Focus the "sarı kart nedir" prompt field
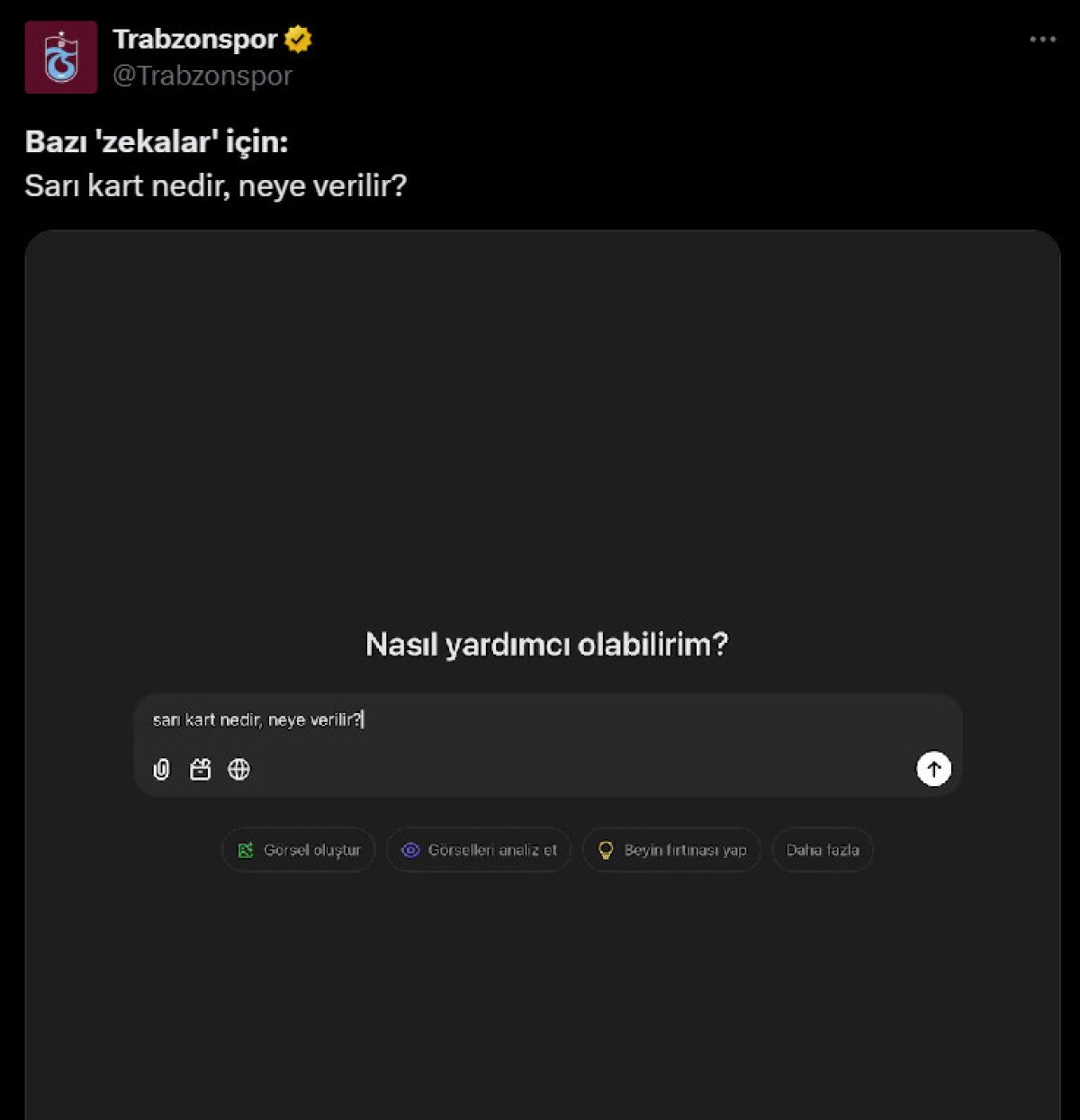1080x1120 pixels. [540, 720]
